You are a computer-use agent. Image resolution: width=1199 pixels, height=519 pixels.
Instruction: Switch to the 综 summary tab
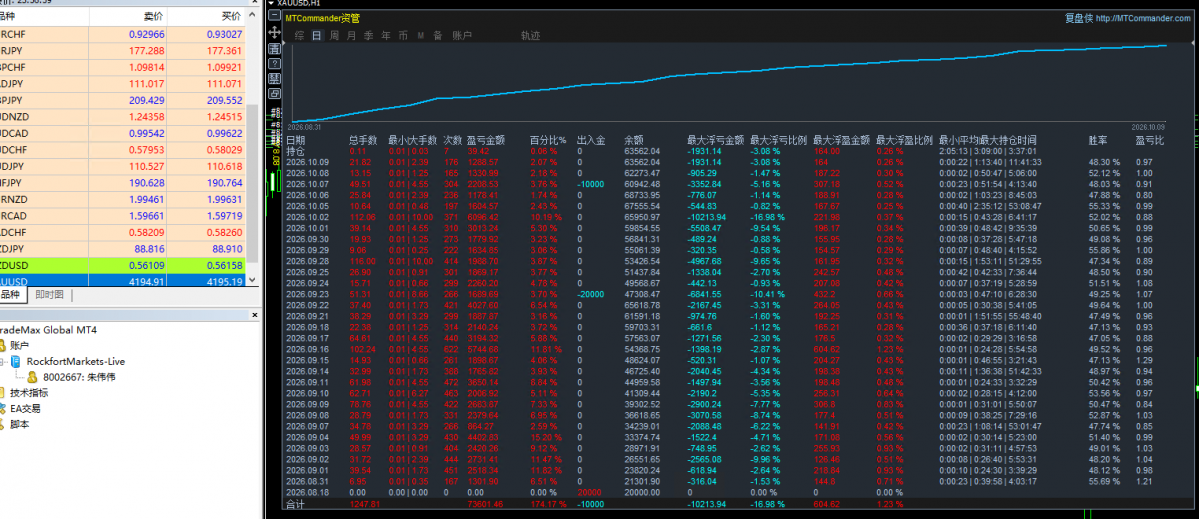pyautogui.click(x=300, y=36)
